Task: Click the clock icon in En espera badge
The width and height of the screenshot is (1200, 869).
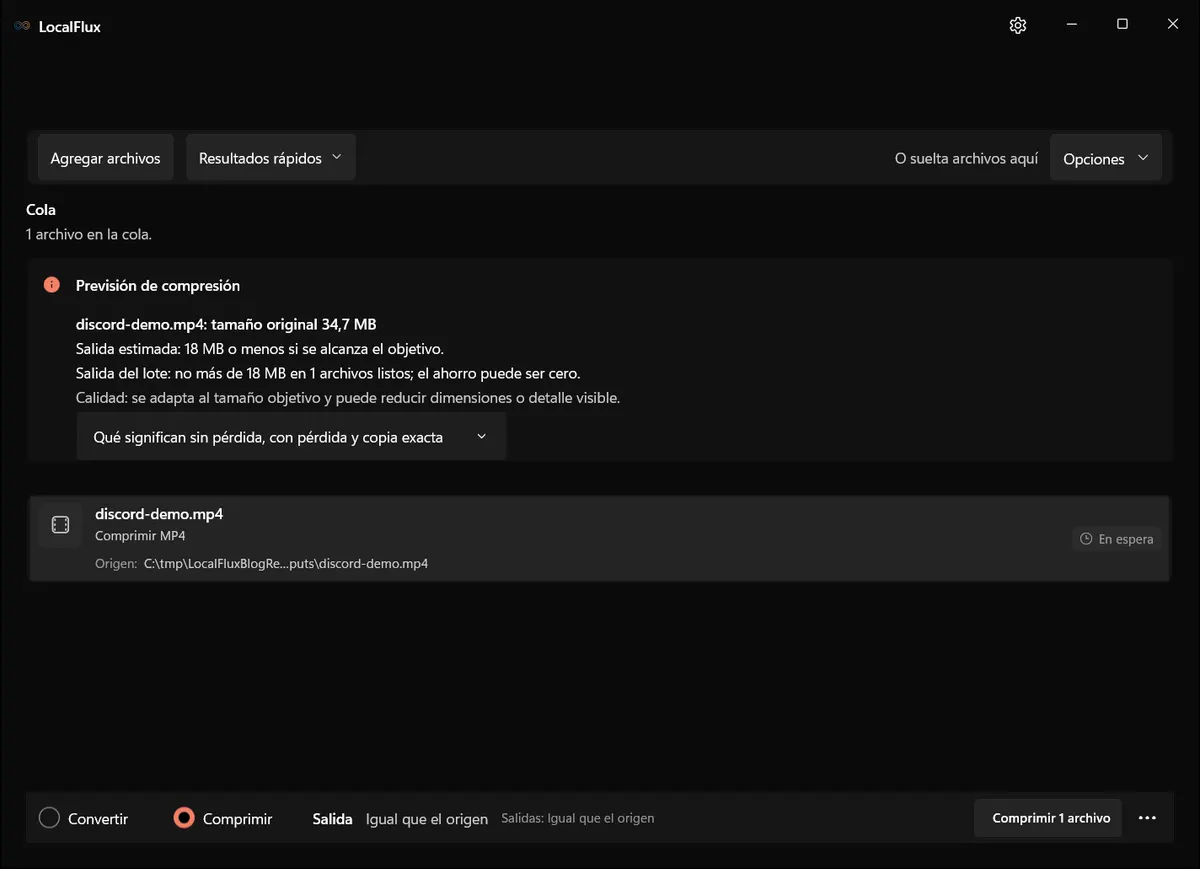Action: [x=1086, y=539]
